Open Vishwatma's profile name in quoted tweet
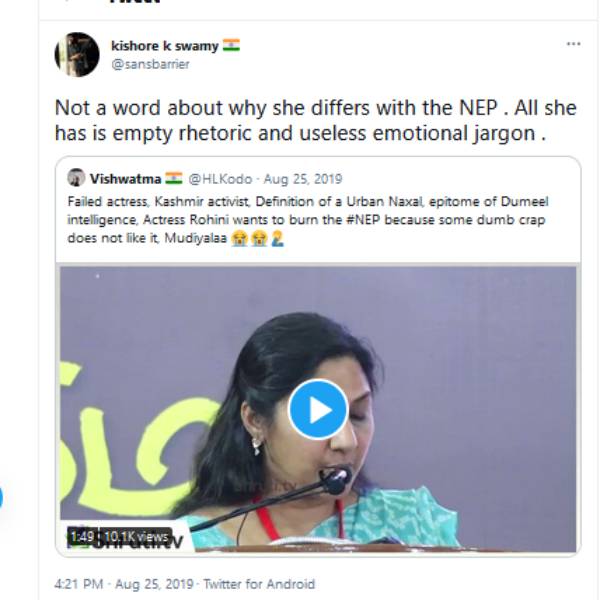 pyautogui.click(x=124, y=179)
